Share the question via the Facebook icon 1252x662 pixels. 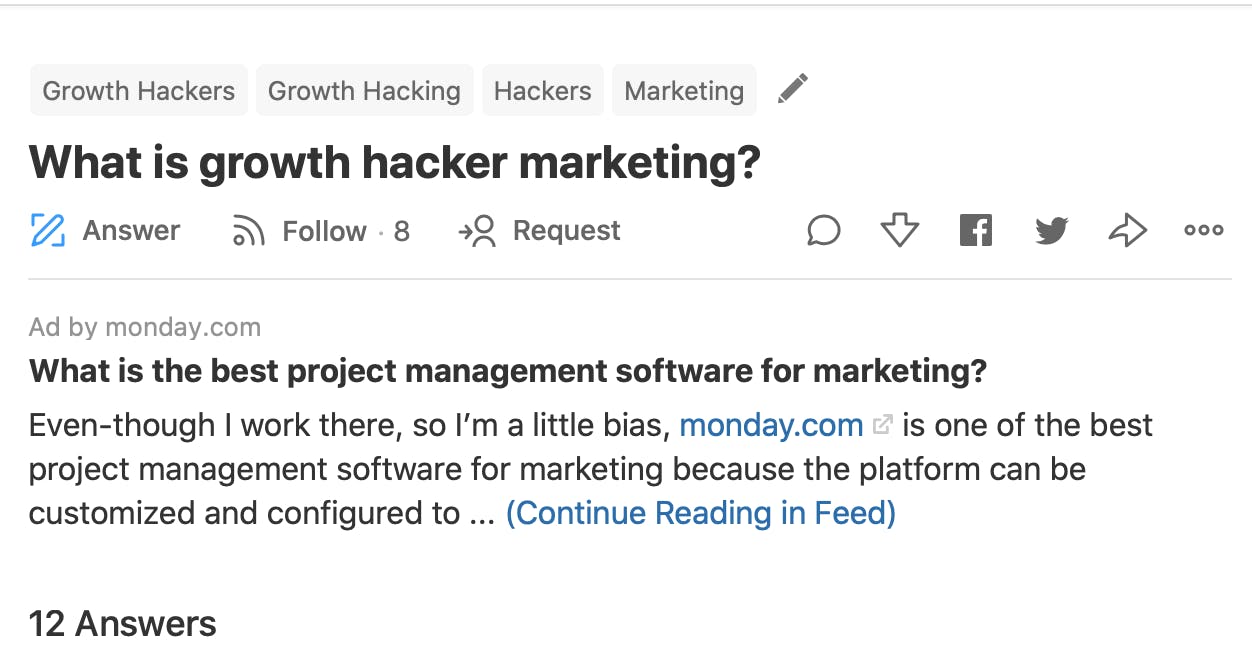click(975, 231)
